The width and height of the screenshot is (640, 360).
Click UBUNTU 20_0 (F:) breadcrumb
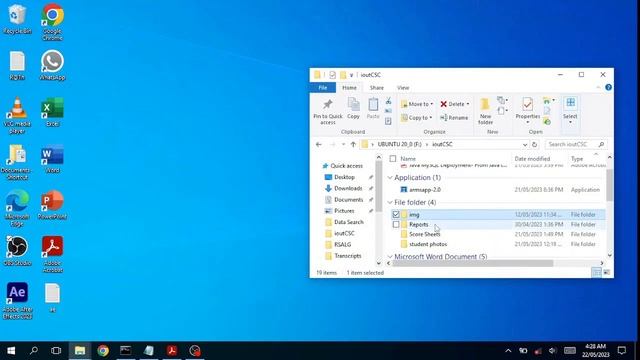[399, 144]
